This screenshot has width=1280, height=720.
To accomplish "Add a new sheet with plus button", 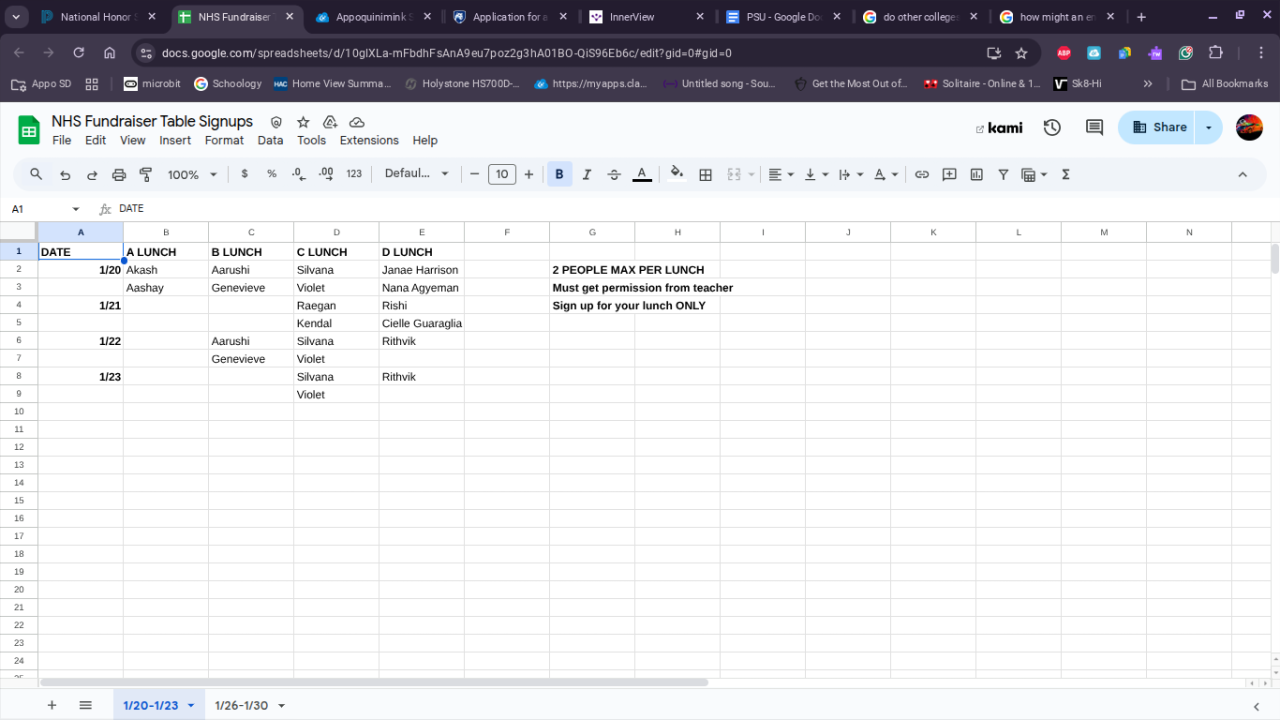I will click(52, 705).
